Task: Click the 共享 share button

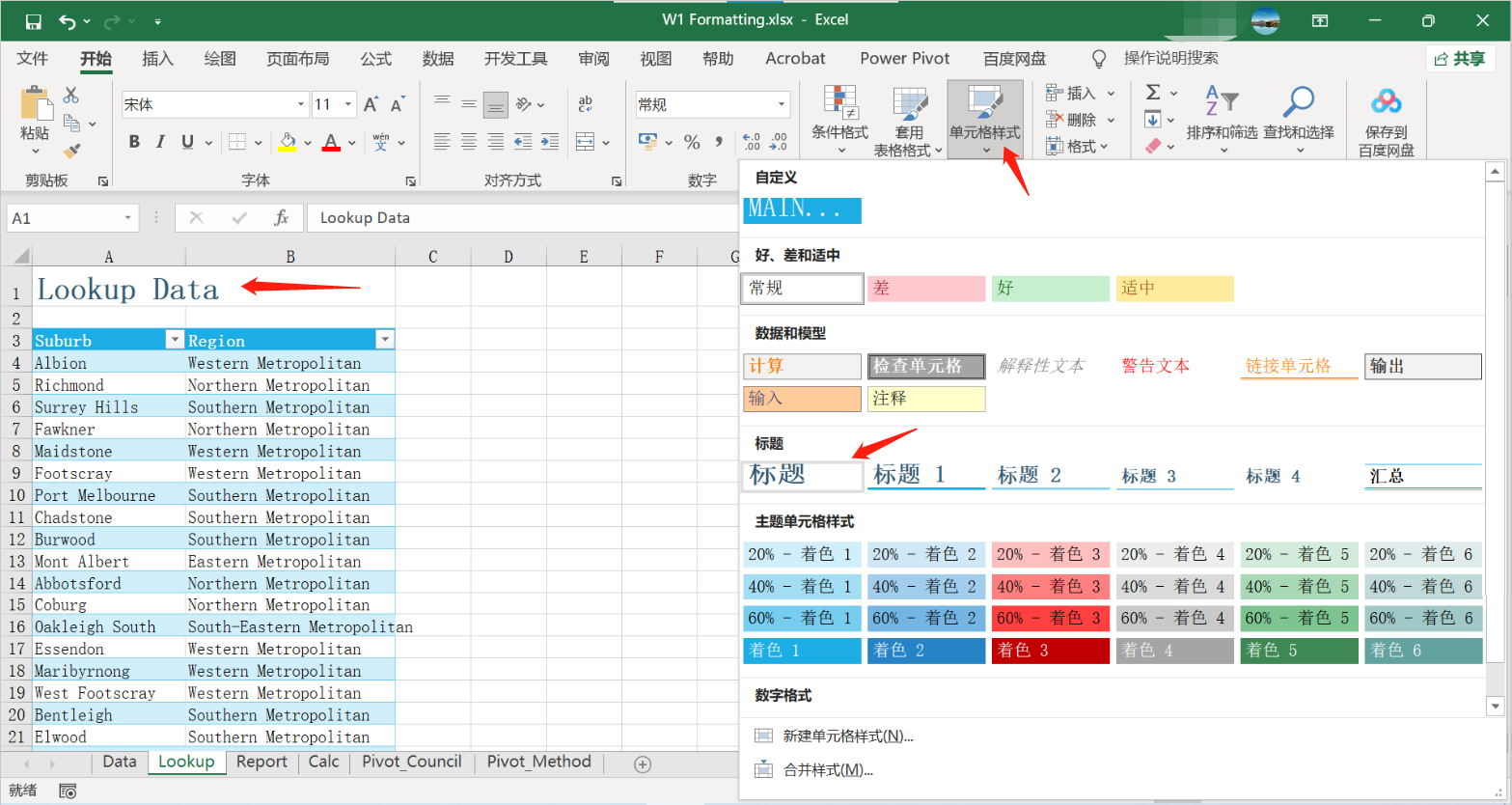Action: [x=1462, y=58]
